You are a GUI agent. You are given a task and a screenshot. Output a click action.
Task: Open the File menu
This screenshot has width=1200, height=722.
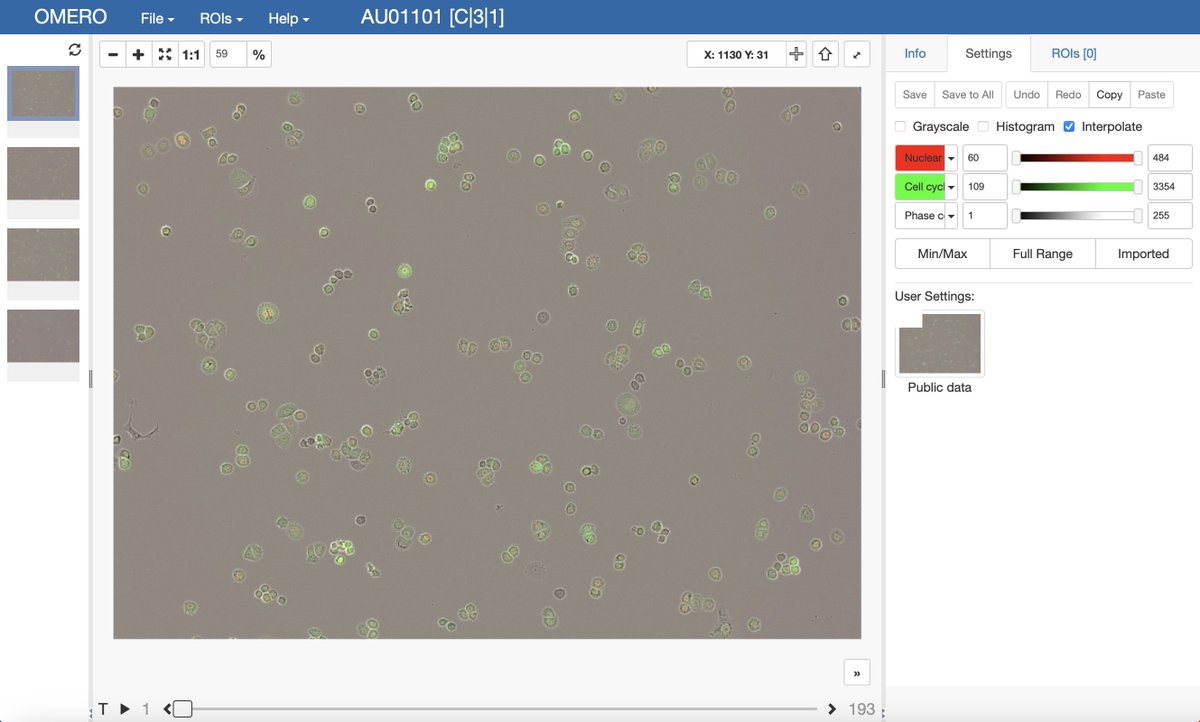[157, 19]
